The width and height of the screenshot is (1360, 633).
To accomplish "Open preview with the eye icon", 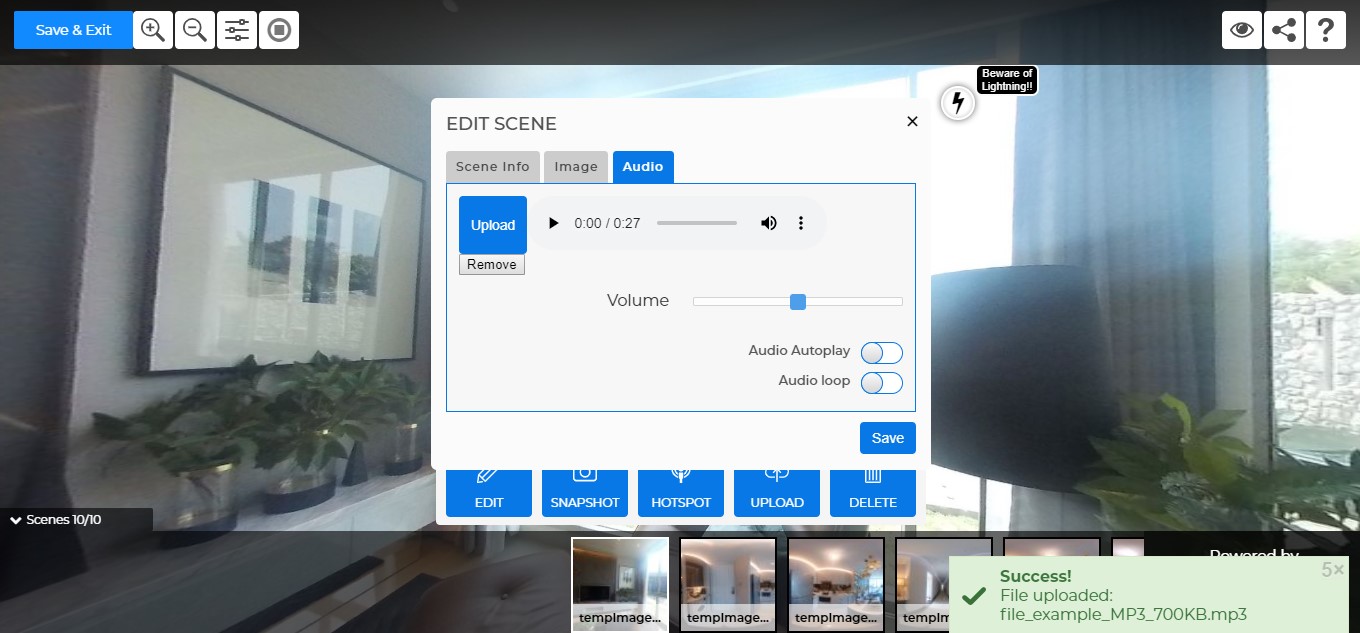I will click(1242, 30).
